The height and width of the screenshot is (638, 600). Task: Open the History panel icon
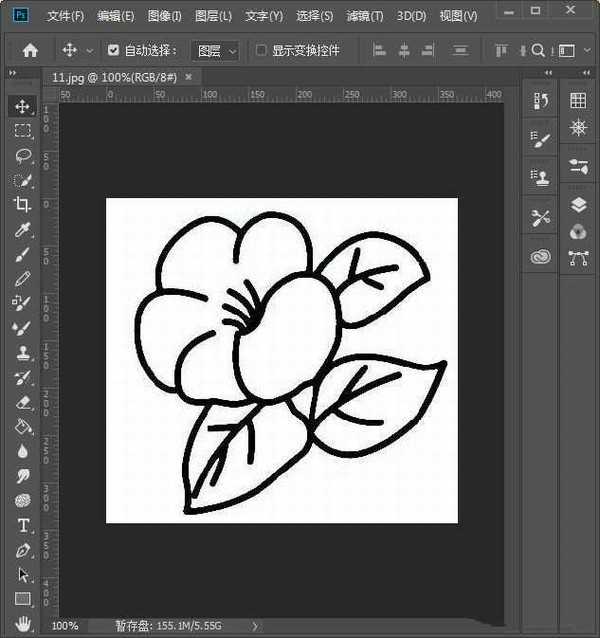click(541, 101)
